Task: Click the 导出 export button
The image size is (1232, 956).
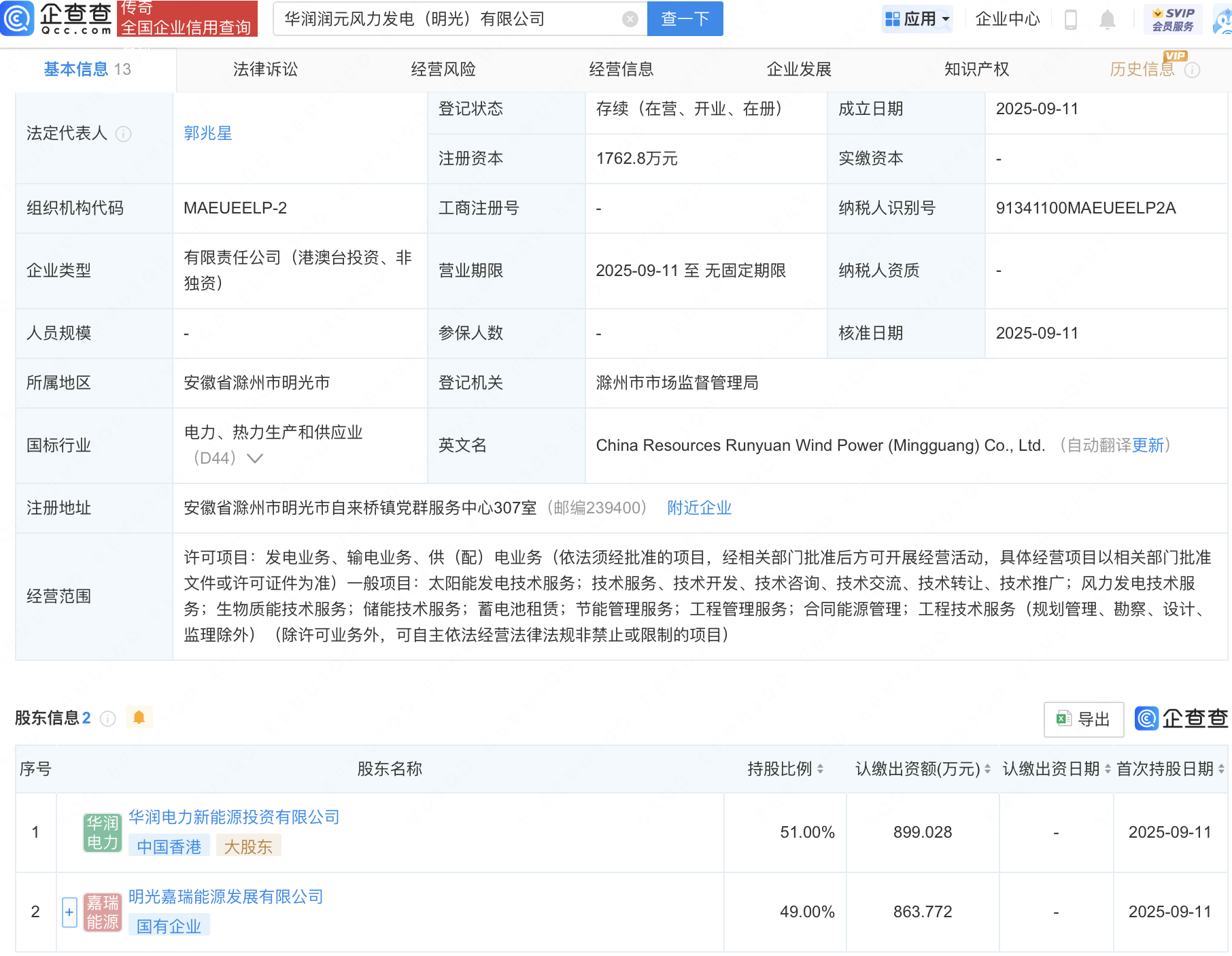Action: pyautogui.click(x=1084, y=719)
